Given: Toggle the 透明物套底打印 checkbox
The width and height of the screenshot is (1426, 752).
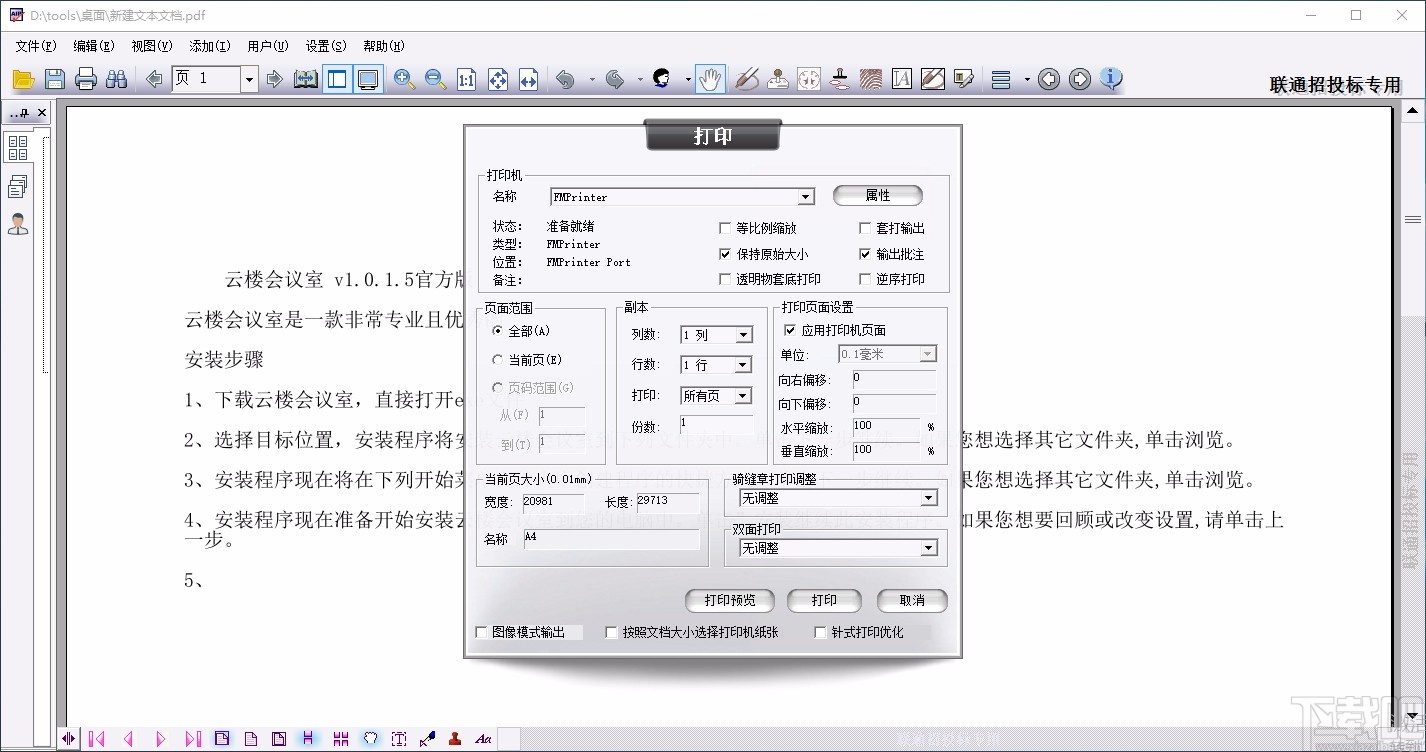Looking at the screenshot, I should [x=726, y=279].
